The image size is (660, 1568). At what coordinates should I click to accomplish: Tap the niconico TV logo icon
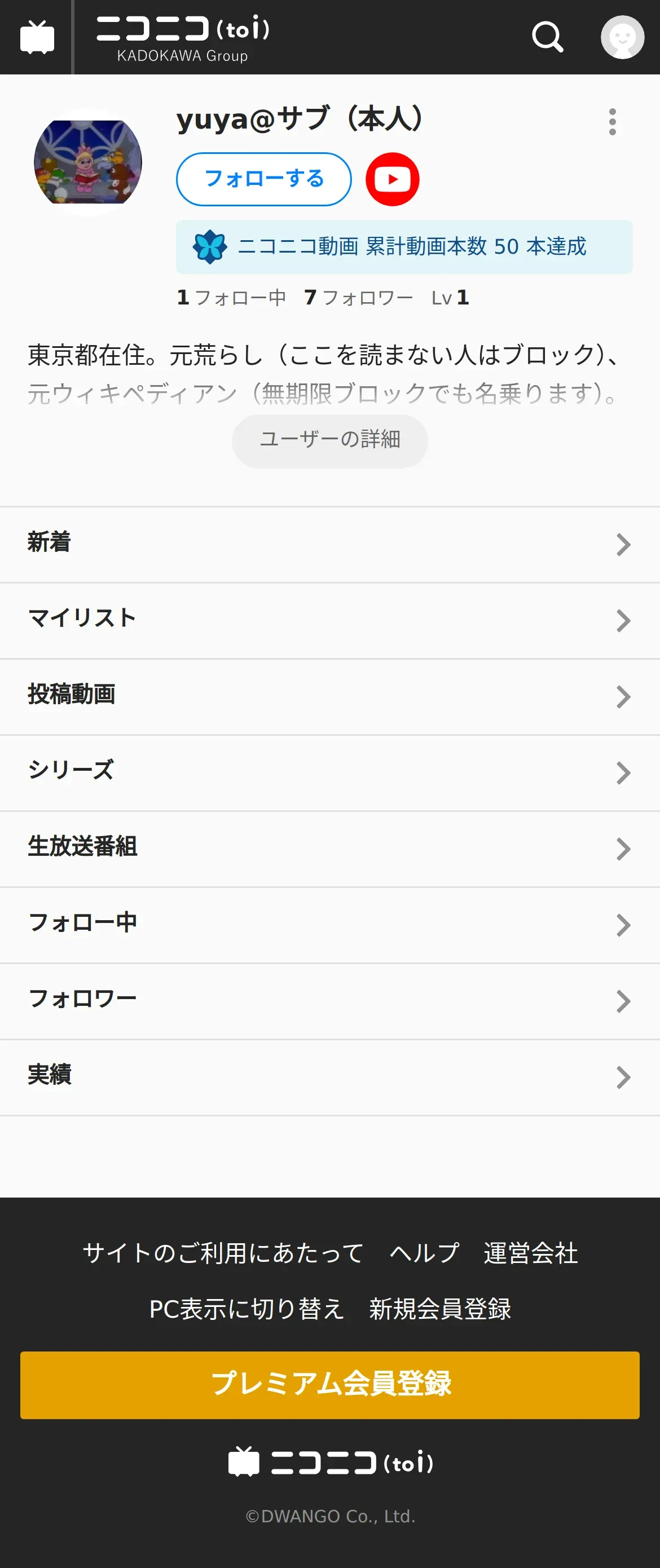37,37
